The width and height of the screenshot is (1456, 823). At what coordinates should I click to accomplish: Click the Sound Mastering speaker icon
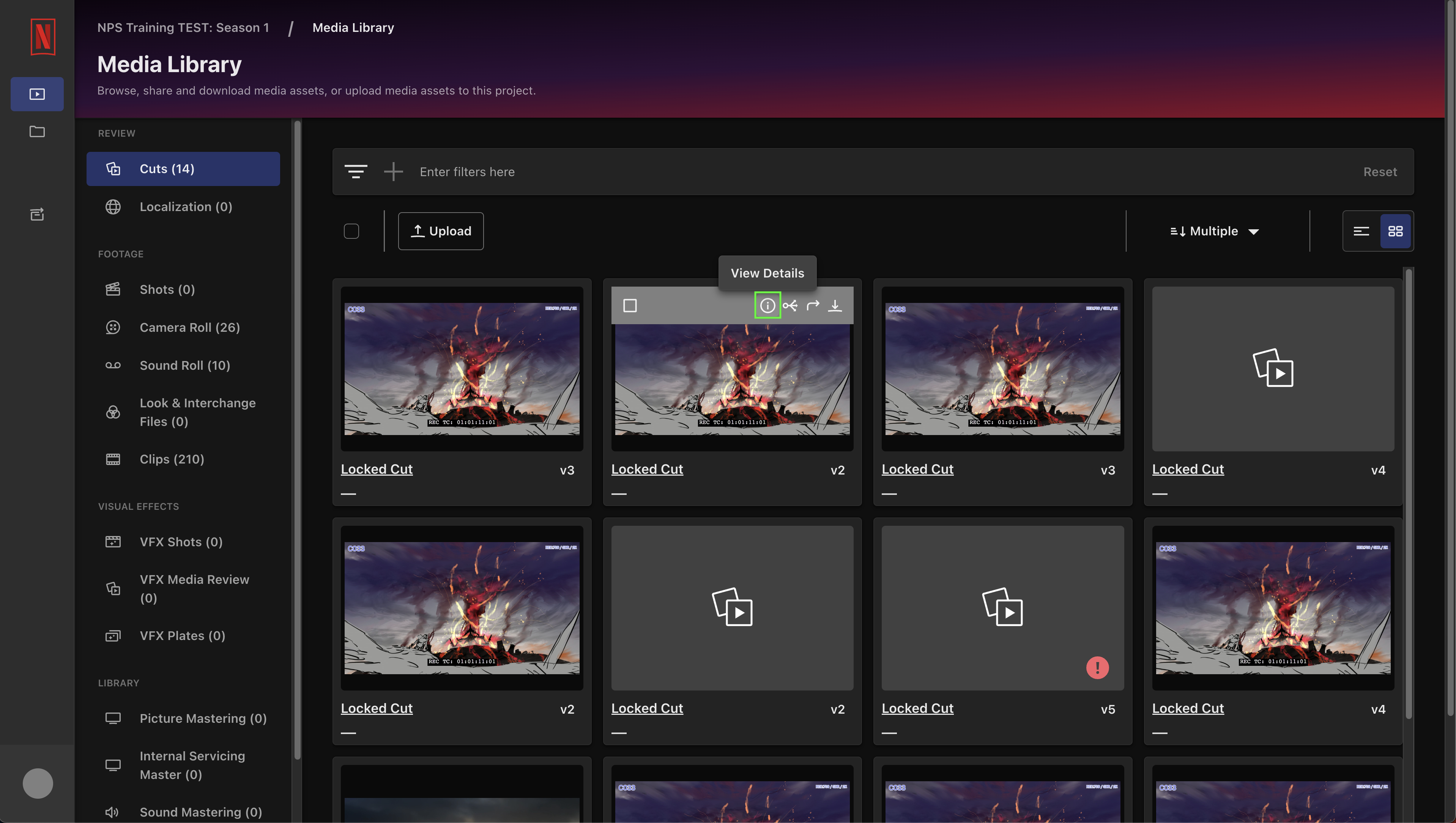click(112, 812)
